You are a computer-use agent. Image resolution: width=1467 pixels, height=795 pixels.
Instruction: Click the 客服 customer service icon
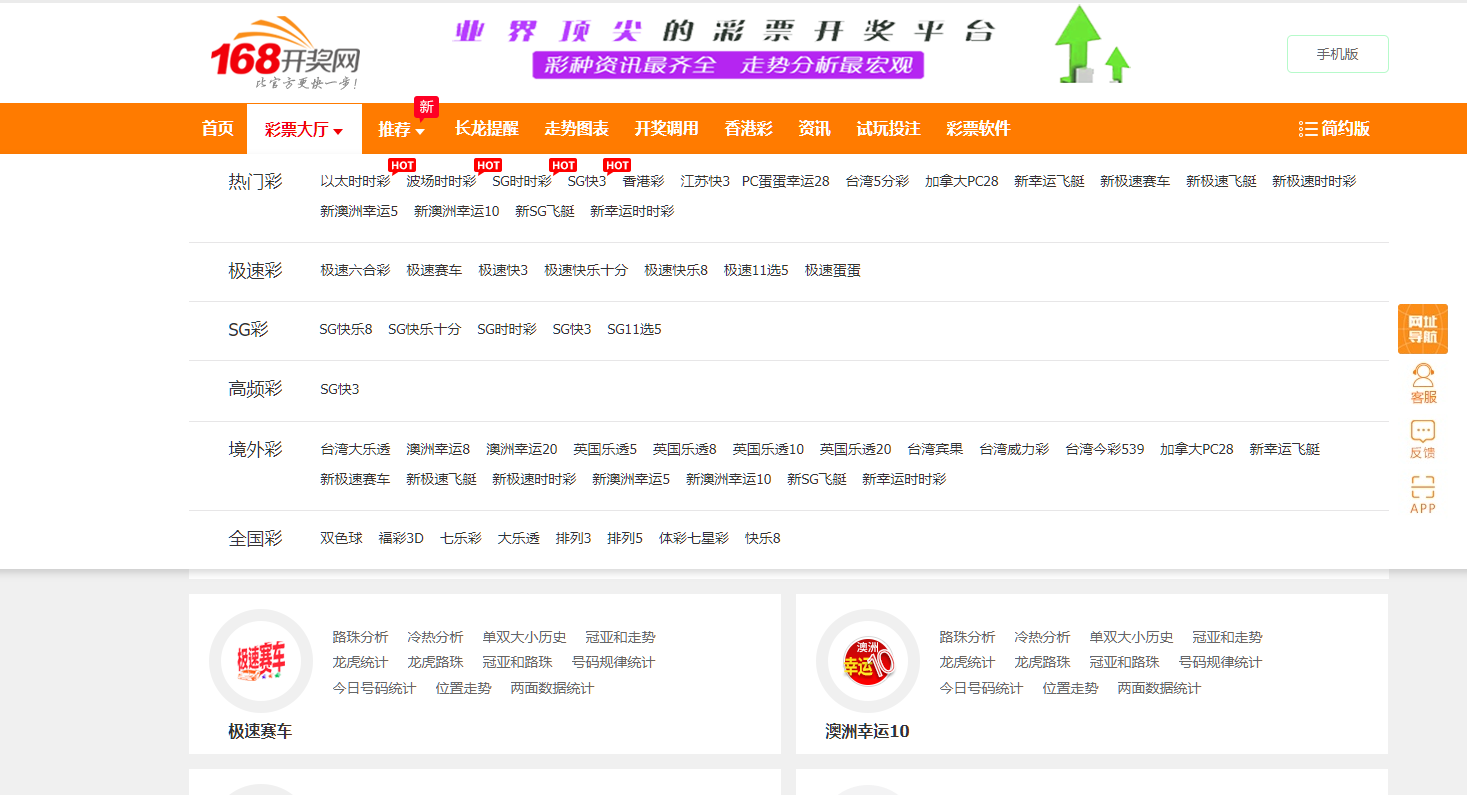point(1422,382)
